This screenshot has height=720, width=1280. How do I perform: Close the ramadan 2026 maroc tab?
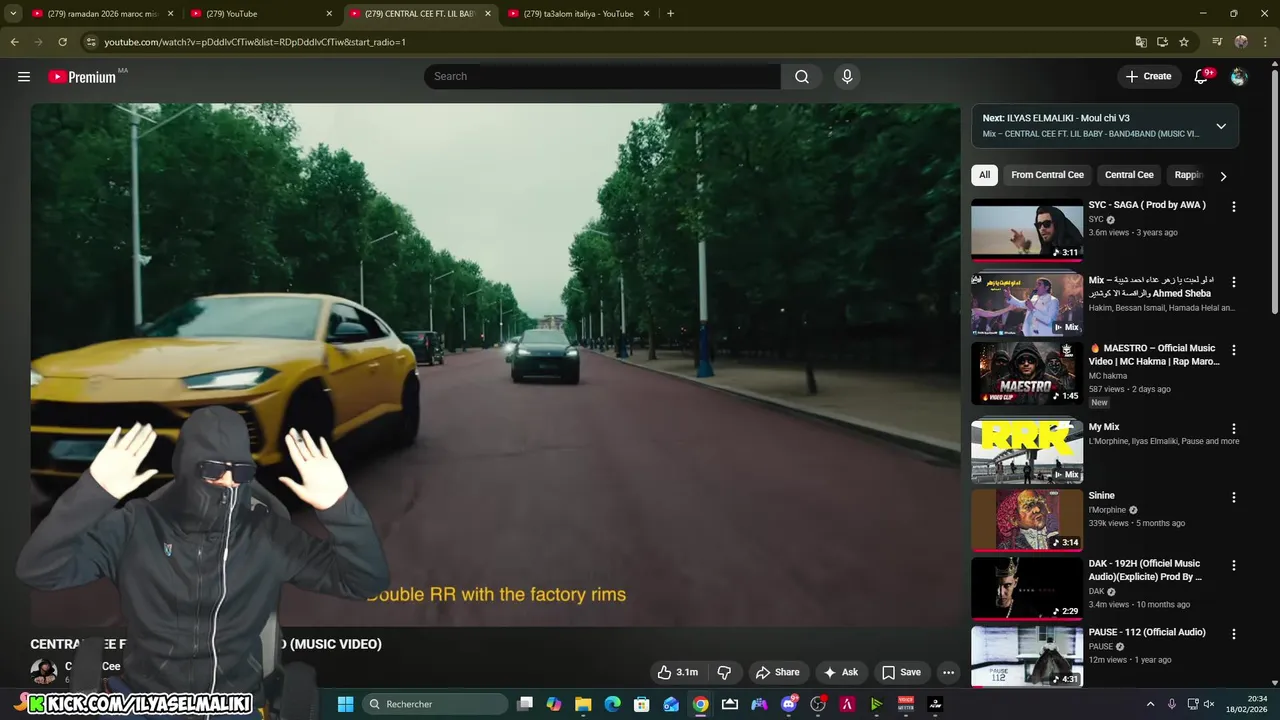pyautogui.click(x=170, y=13)
